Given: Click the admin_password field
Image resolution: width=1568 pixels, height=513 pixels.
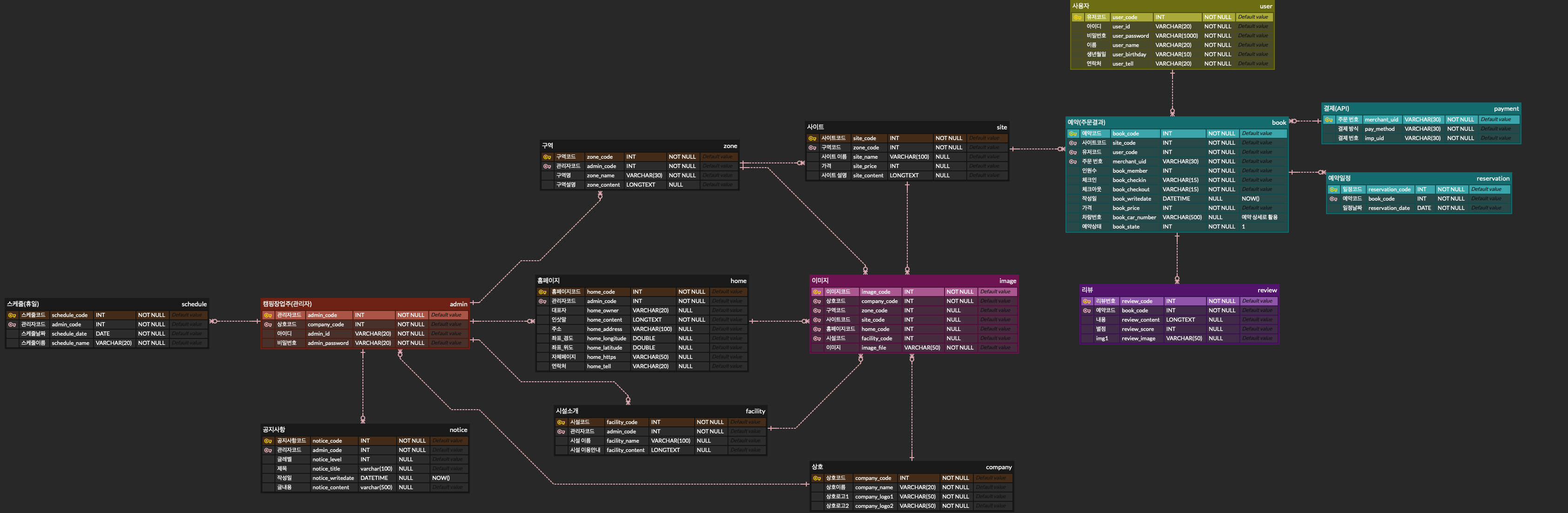Looking at the screenshot, I should pyautogui.click(x=328, y=343).
